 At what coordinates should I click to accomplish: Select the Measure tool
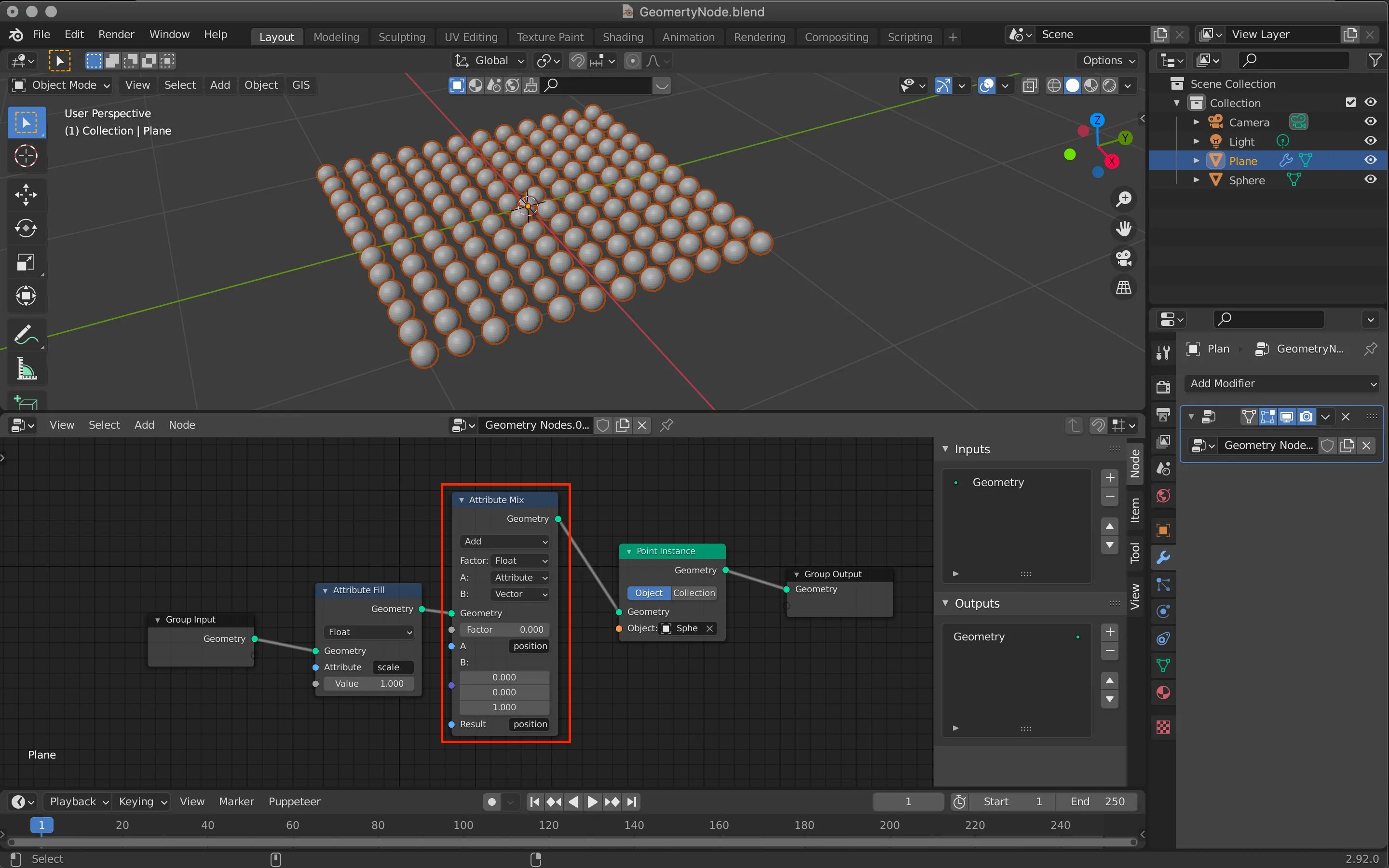tap(26, 369)
